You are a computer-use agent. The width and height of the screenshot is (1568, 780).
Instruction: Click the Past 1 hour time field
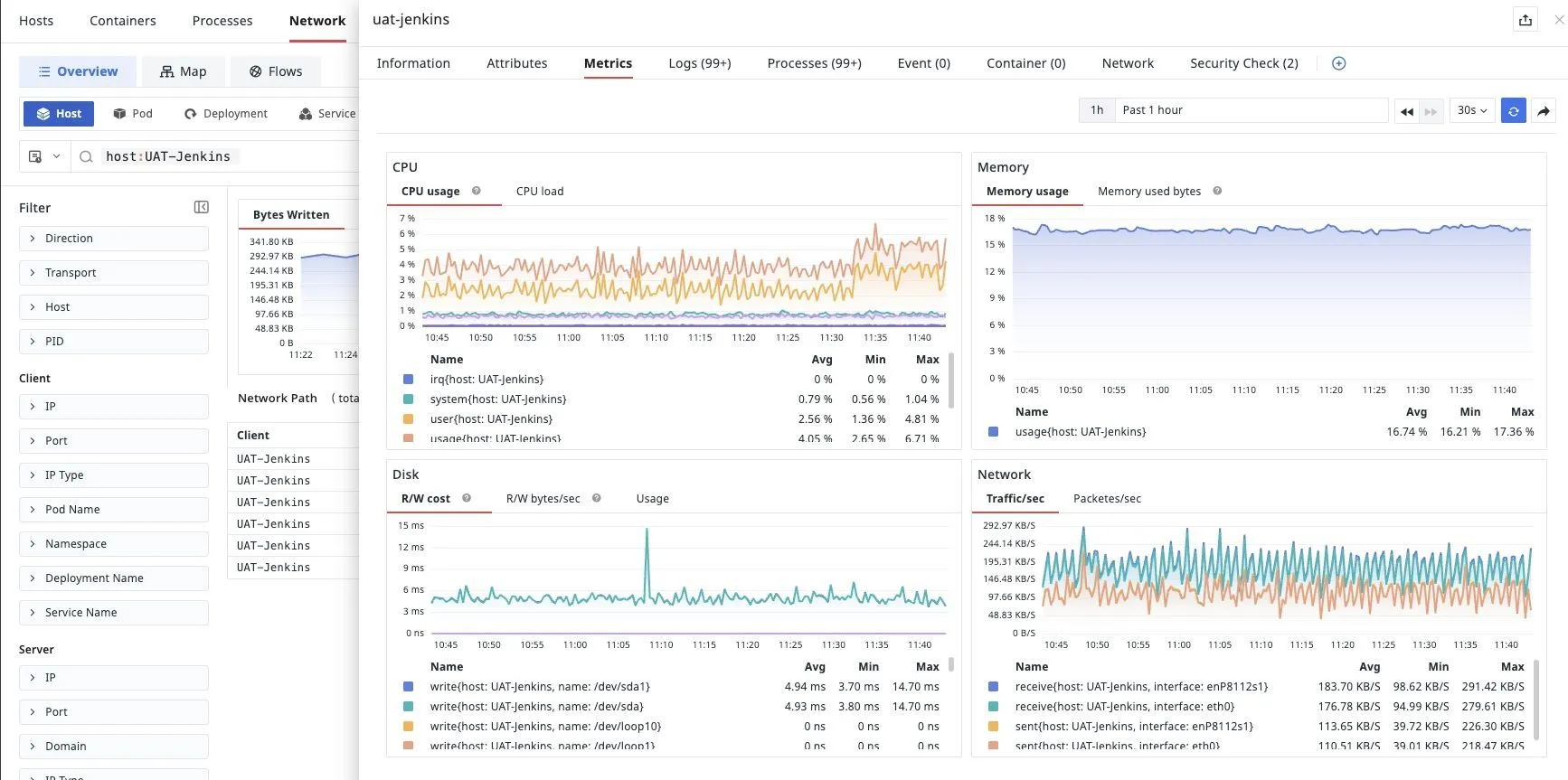click(x=1251, y=110)
